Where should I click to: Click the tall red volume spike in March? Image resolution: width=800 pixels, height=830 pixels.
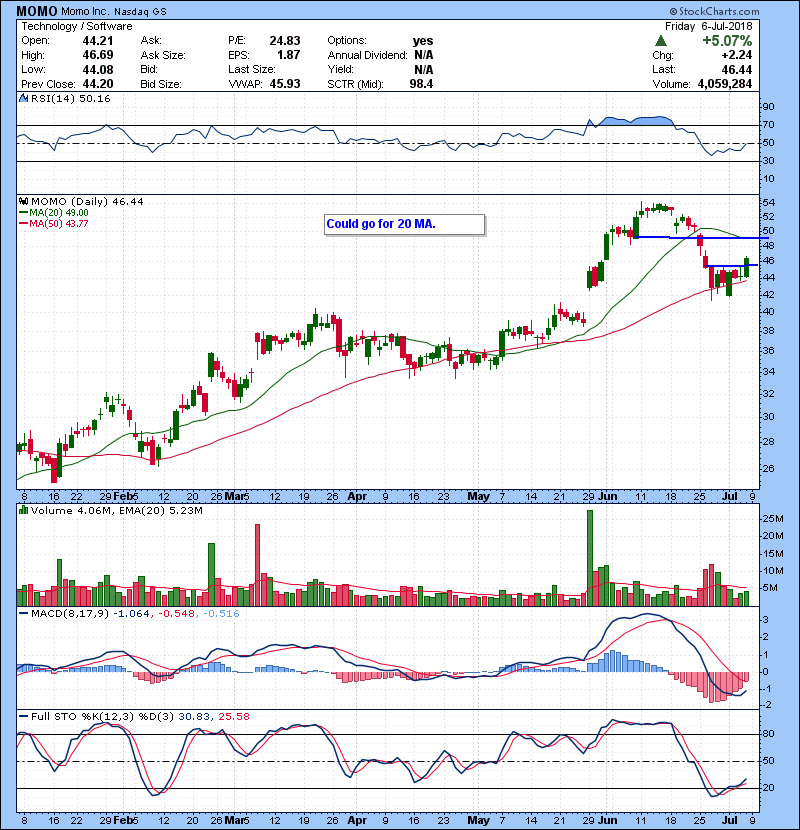point(258,565)
